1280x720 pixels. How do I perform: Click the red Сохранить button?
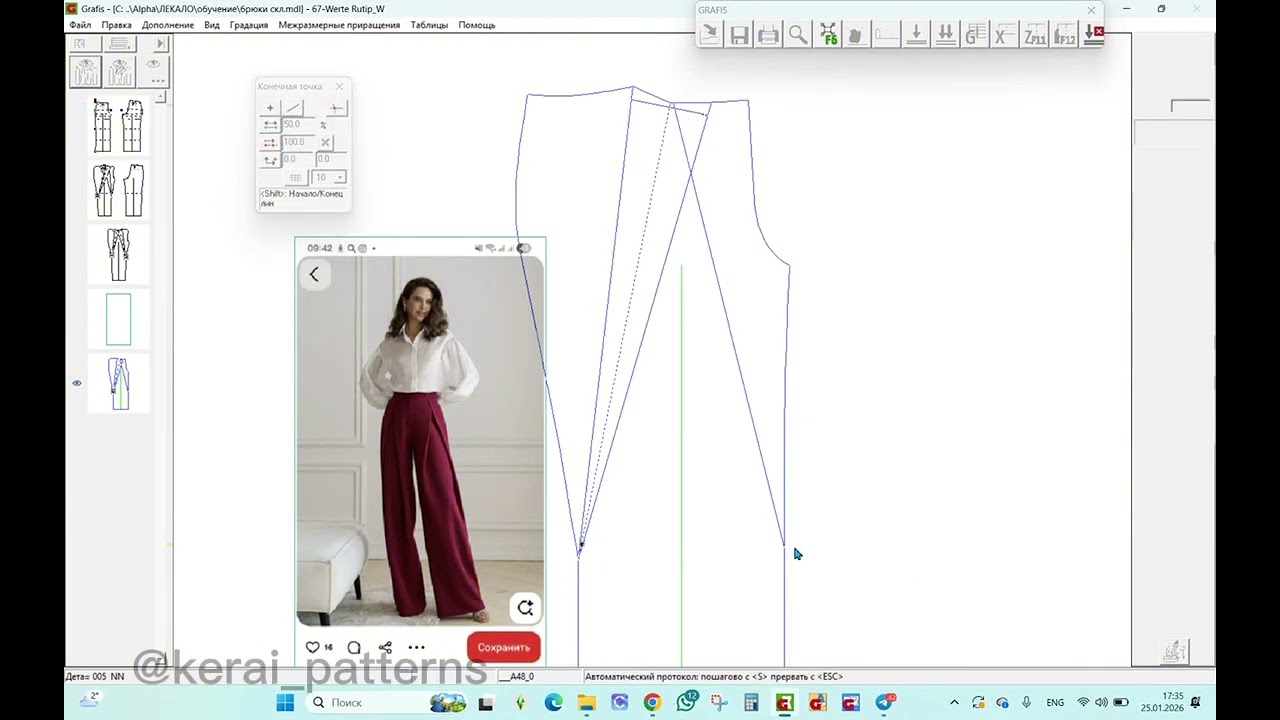[504, 647]
